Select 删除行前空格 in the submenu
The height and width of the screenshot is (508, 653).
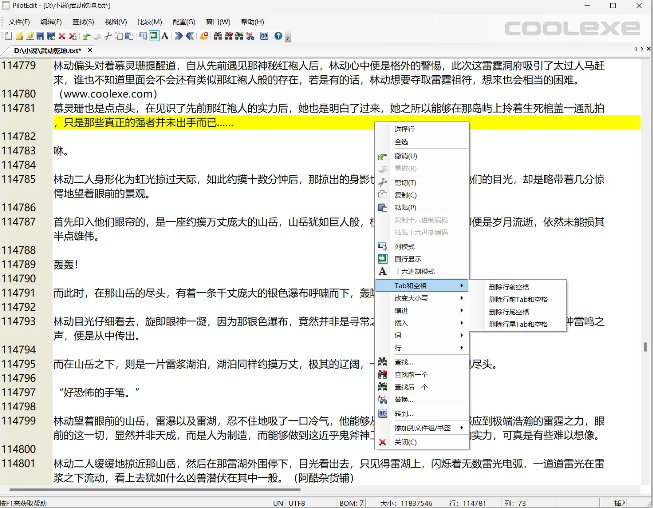pyautogui.click(x=518, y=287)
